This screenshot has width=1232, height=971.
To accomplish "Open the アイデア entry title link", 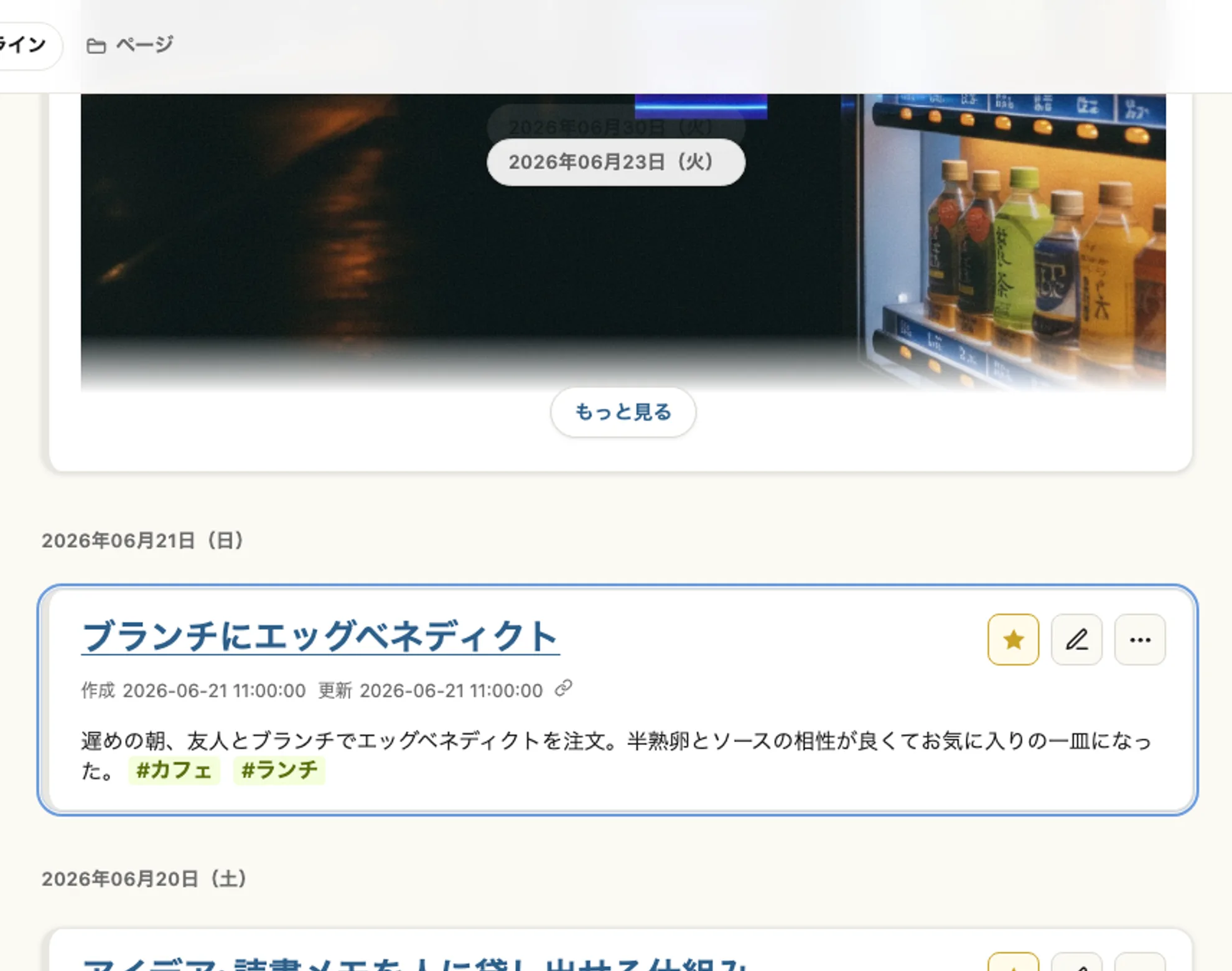I will point(414,964).
